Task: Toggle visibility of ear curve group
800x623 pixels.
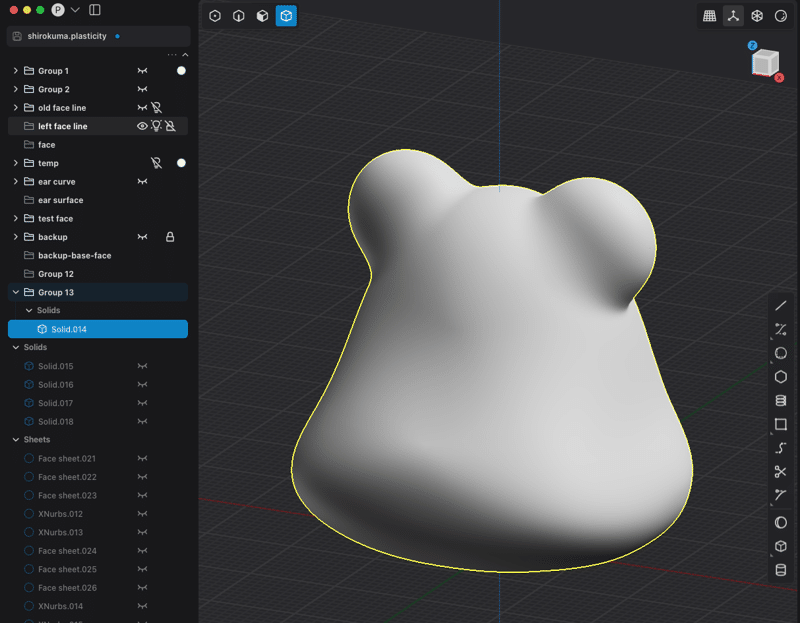Action: click(142, 181)
